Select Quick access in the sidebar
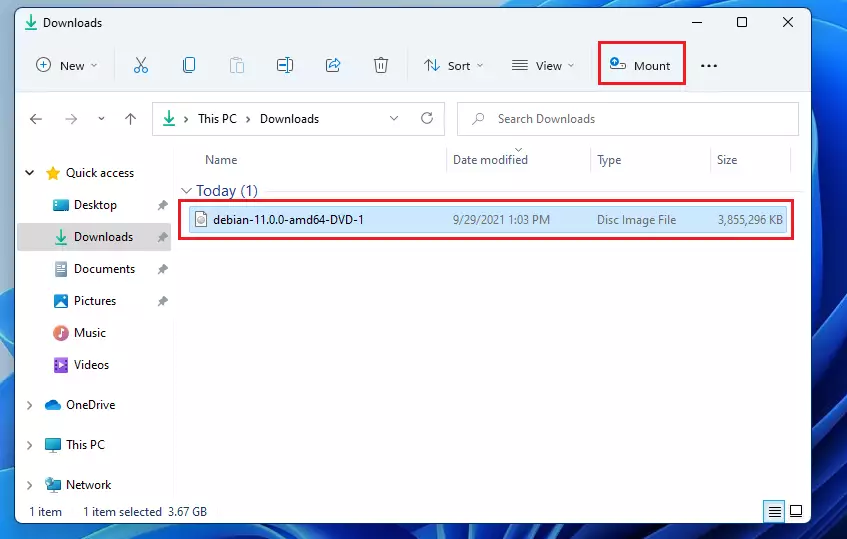The image size is (847, 539). coord(100,173)
